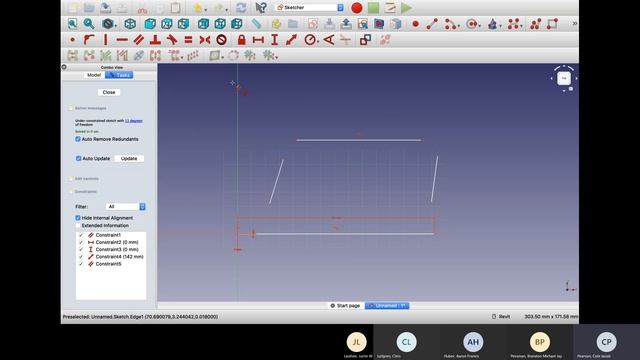Select the horizontal distance constraint tool
This screenshot has height=360, width=640.
click(x=258, y=40)
